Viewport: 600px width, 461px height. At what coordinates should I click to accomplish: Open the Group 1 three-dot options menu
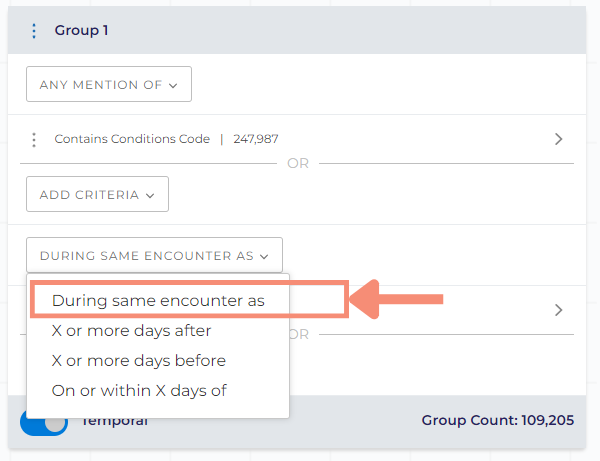point(34,31)
